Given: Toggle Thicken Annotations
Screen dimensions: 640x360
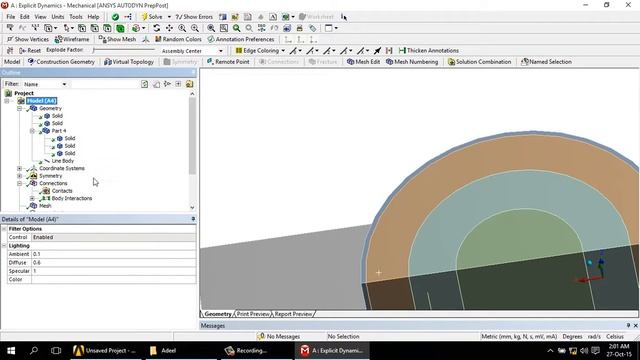Looking at the screenshot, I should tap(429, 51).
